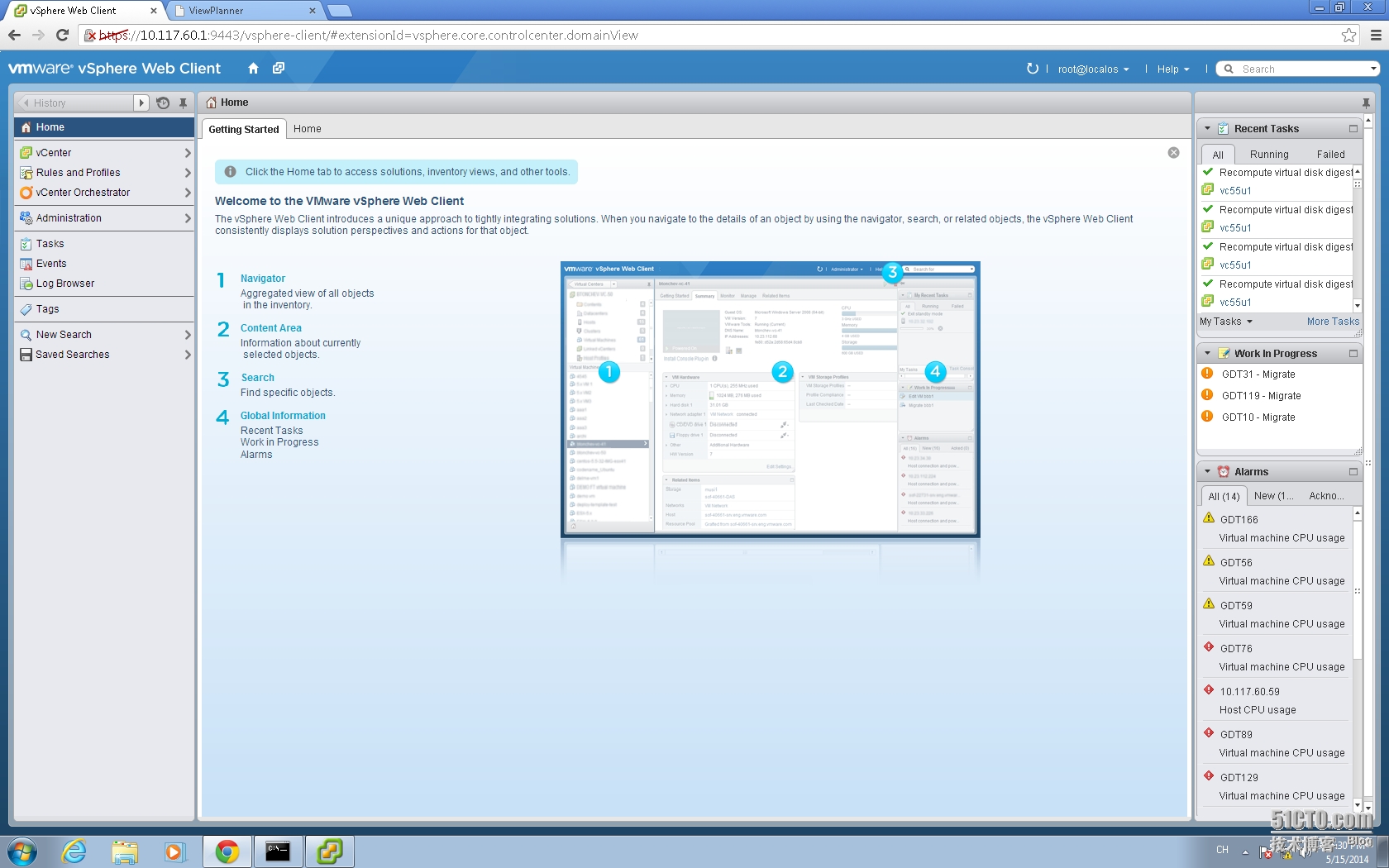Show Running tasks tab
The height and width of the screenshot is (868, 1389).
click(1269, 155)
